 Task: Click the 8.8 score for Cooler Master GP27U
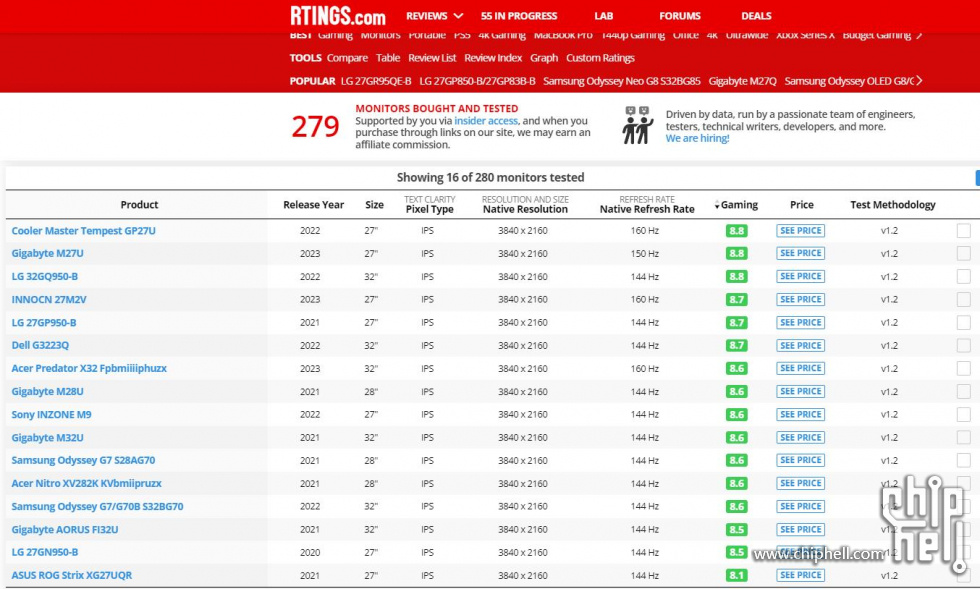736,231
